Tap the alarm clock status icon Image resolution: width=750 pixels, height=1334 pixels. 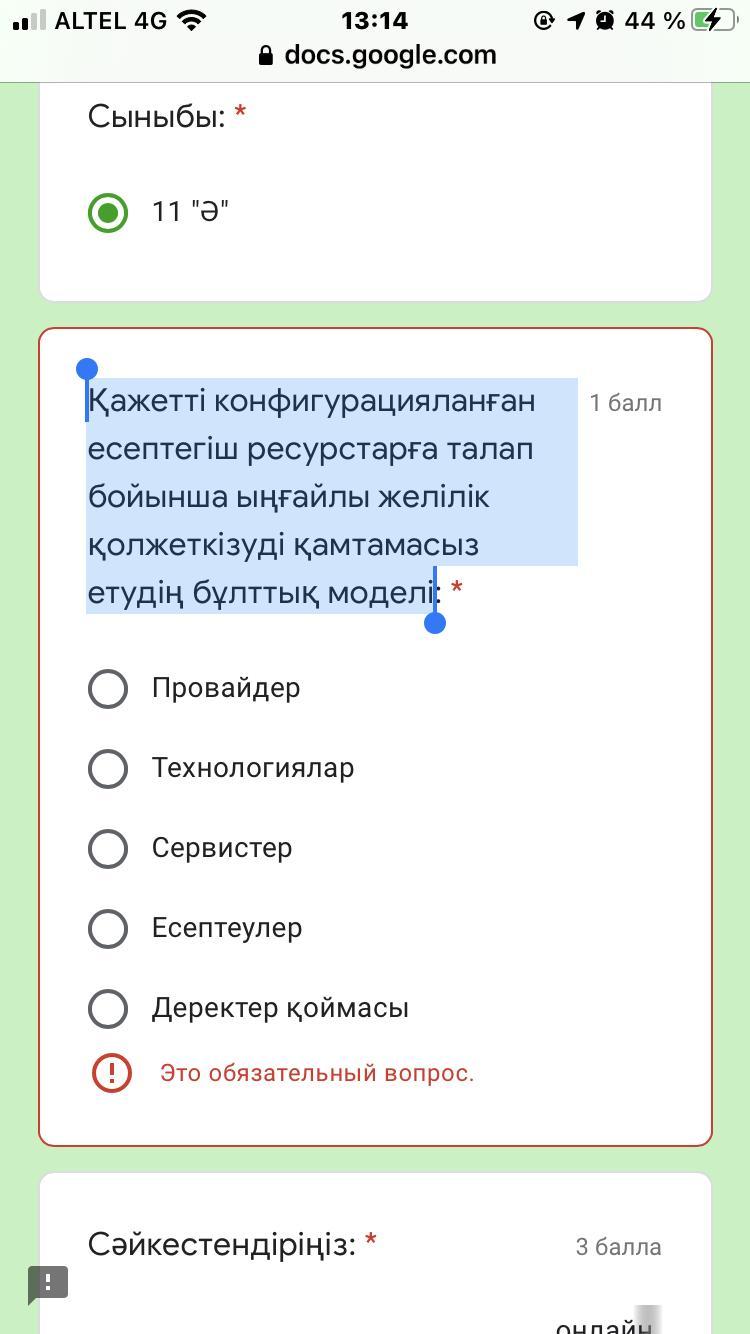click(x=604, y=20)
